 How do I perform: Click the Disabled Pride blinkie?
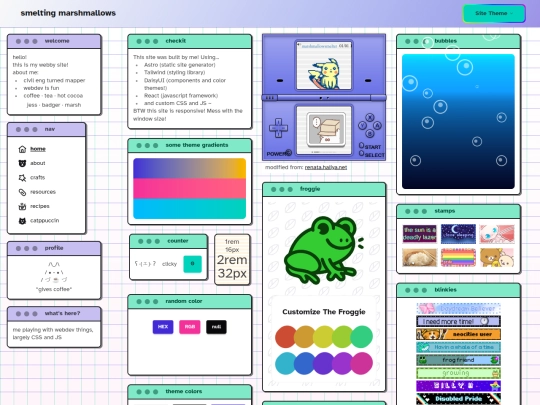[458, 399]
